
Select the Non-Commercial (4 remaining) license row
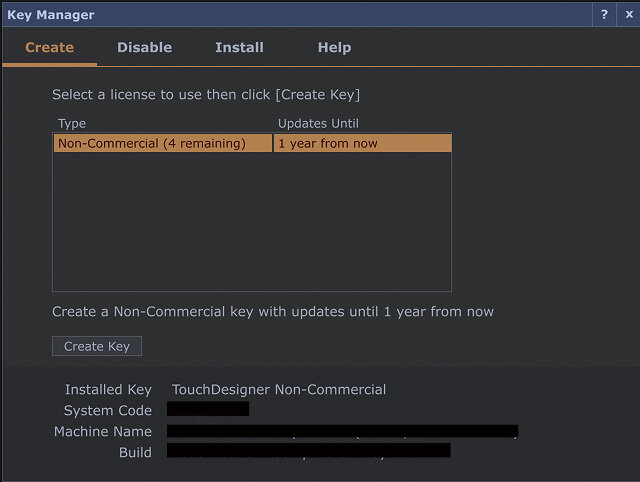pos(152,143)
